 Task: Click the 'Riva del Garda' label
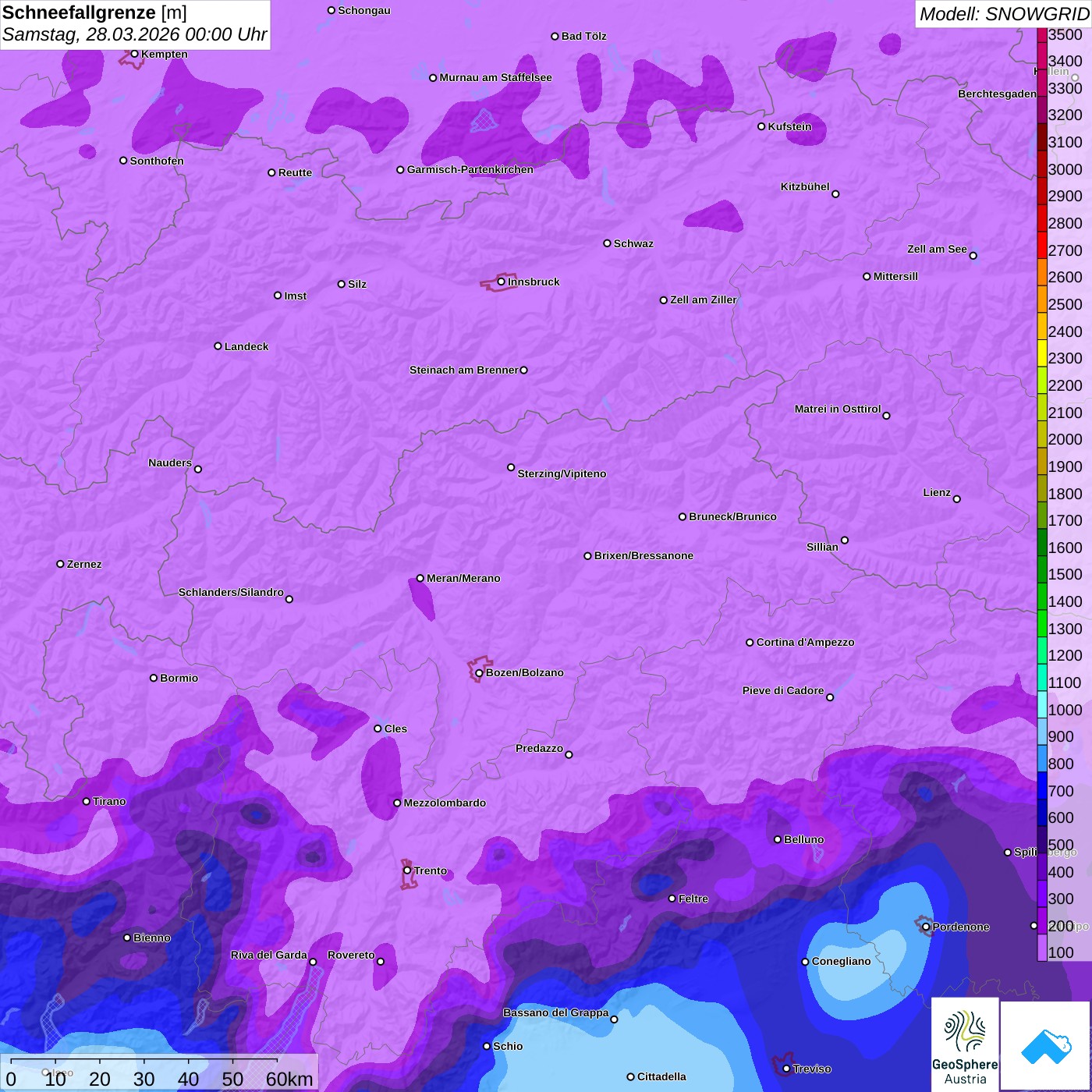click(269, 955)
